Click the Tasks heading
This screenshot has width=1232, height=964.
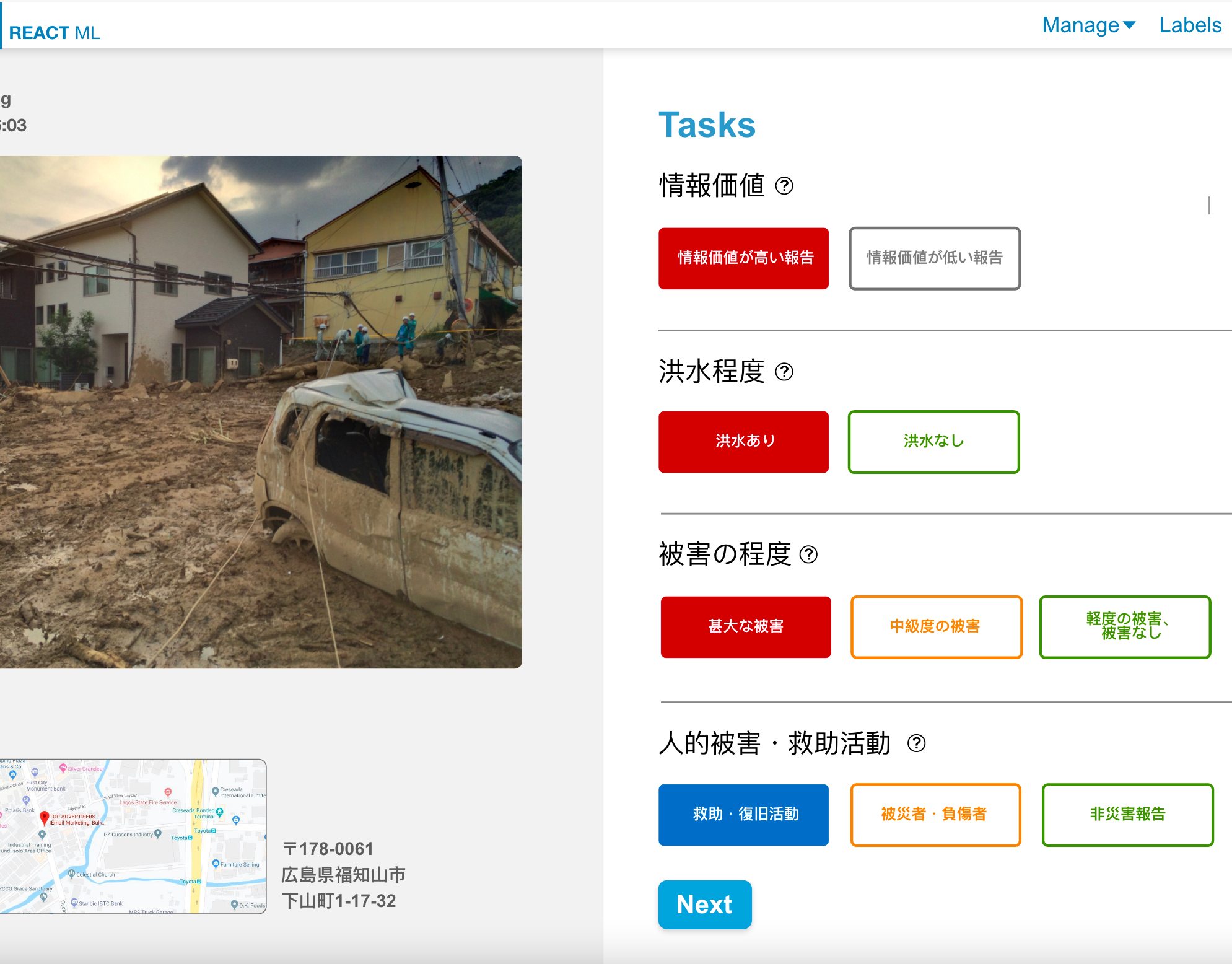tap(707, 125)
